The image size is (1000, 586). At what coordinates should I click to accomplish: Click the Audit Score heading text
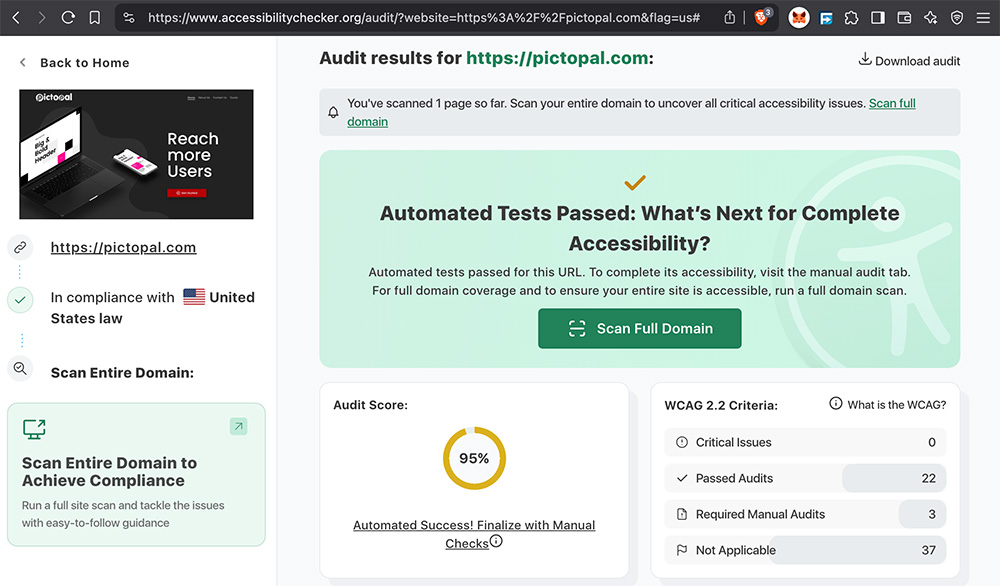click(x=371, y=405)
